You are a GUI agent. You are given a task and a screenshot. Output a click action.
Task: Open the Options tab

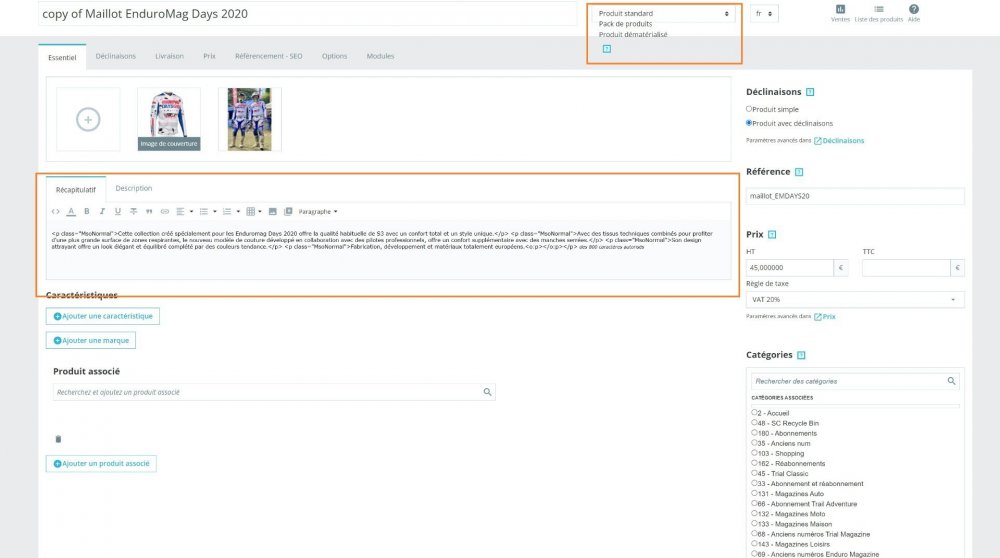pos(334,56)
